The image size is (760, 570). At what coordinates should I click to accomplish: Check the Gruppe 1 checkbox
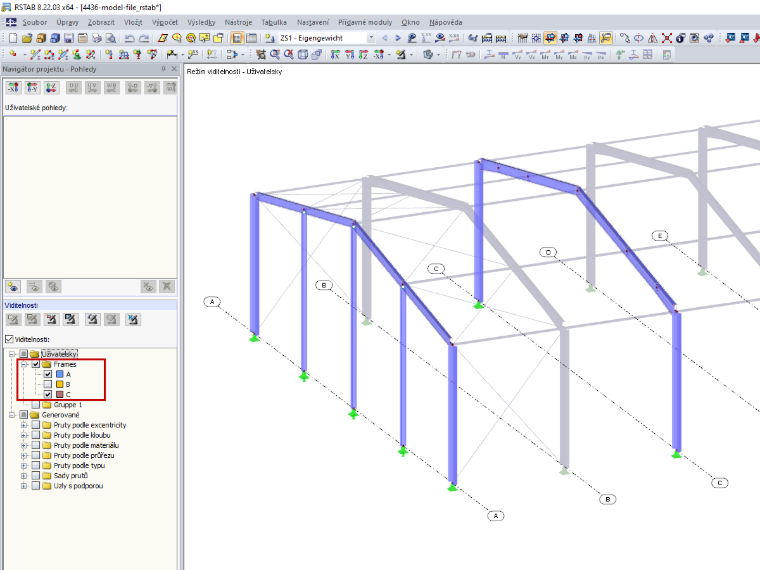(35, 405)
